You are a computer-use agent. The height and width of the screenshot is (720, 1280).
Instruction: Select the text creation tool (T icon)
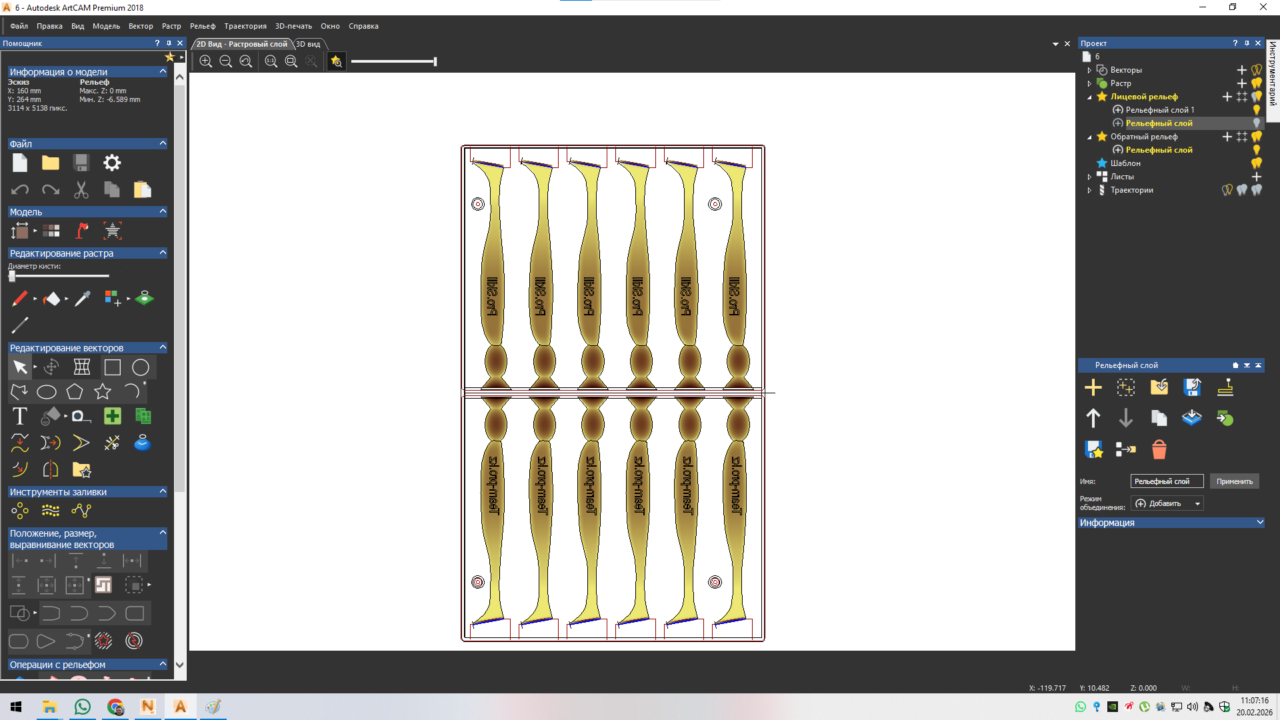pyautogui.click(x=19, y=416)
